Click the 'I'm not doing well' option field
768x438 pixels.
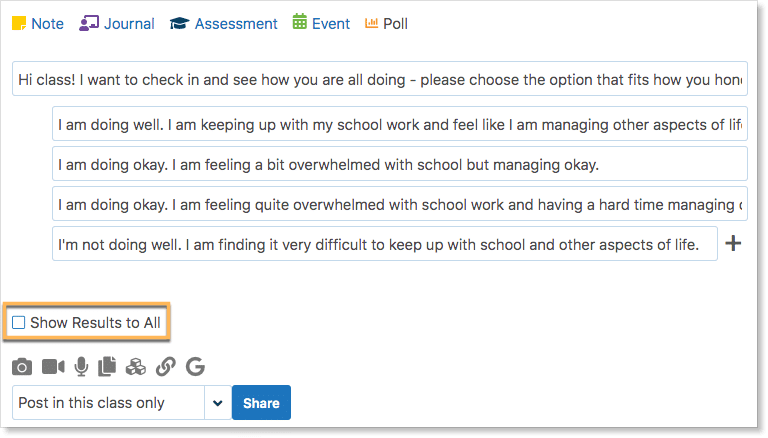pyautogui.click(x=384, y=244)
